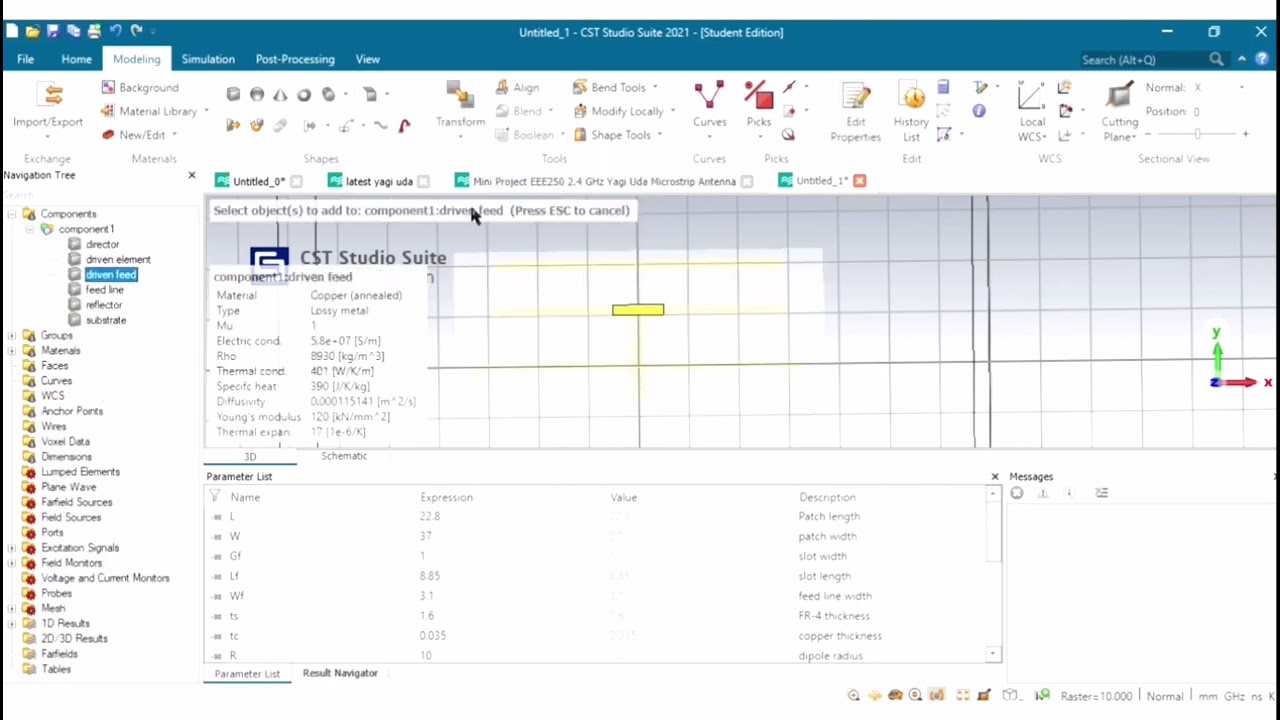The width and height of the screenshot is (1280, 720).
Task: Open the File menu
Action: point(25,59)
